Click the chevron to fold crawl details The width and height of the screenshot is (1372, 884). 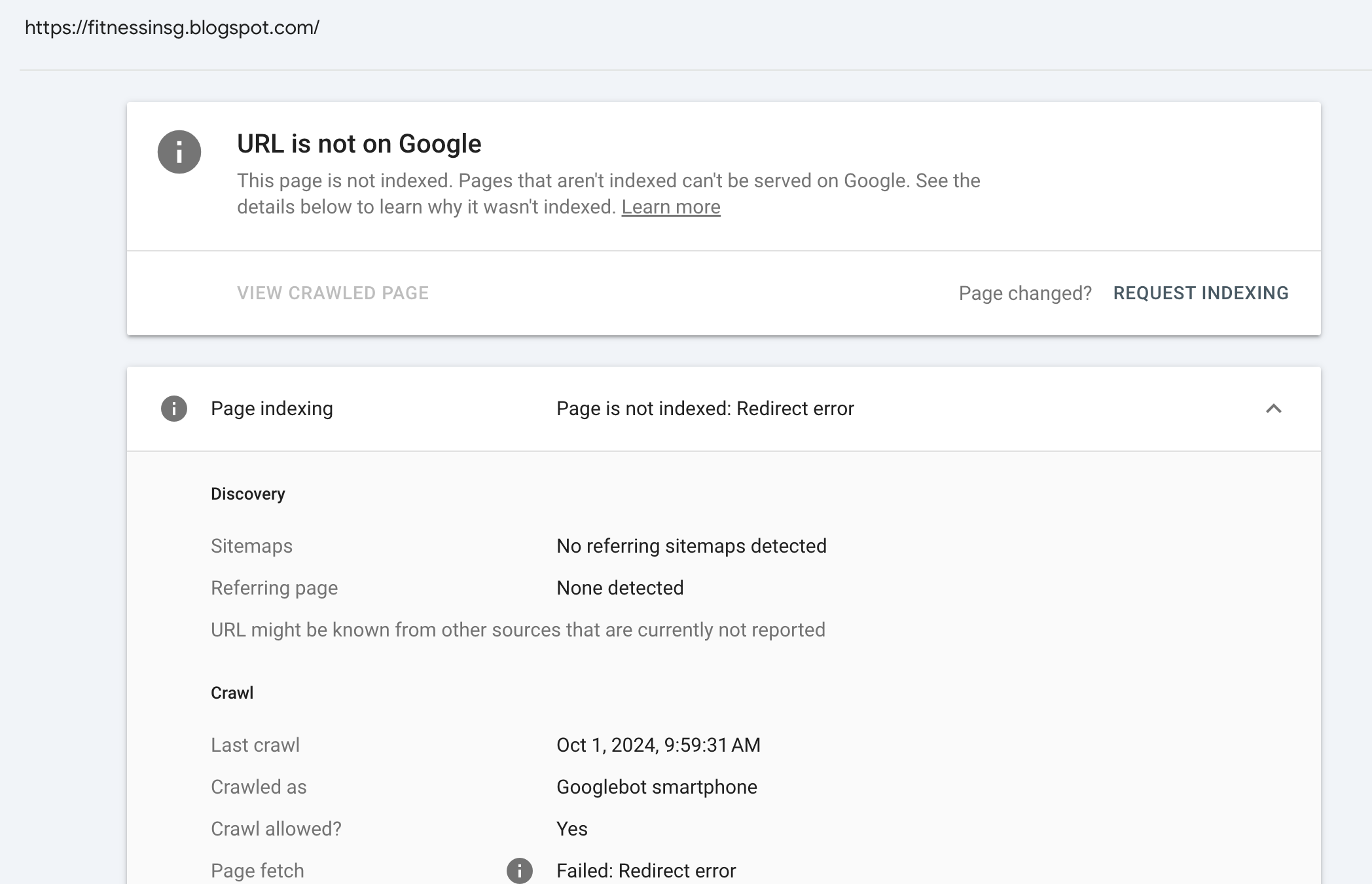(x=1273, y=408)
